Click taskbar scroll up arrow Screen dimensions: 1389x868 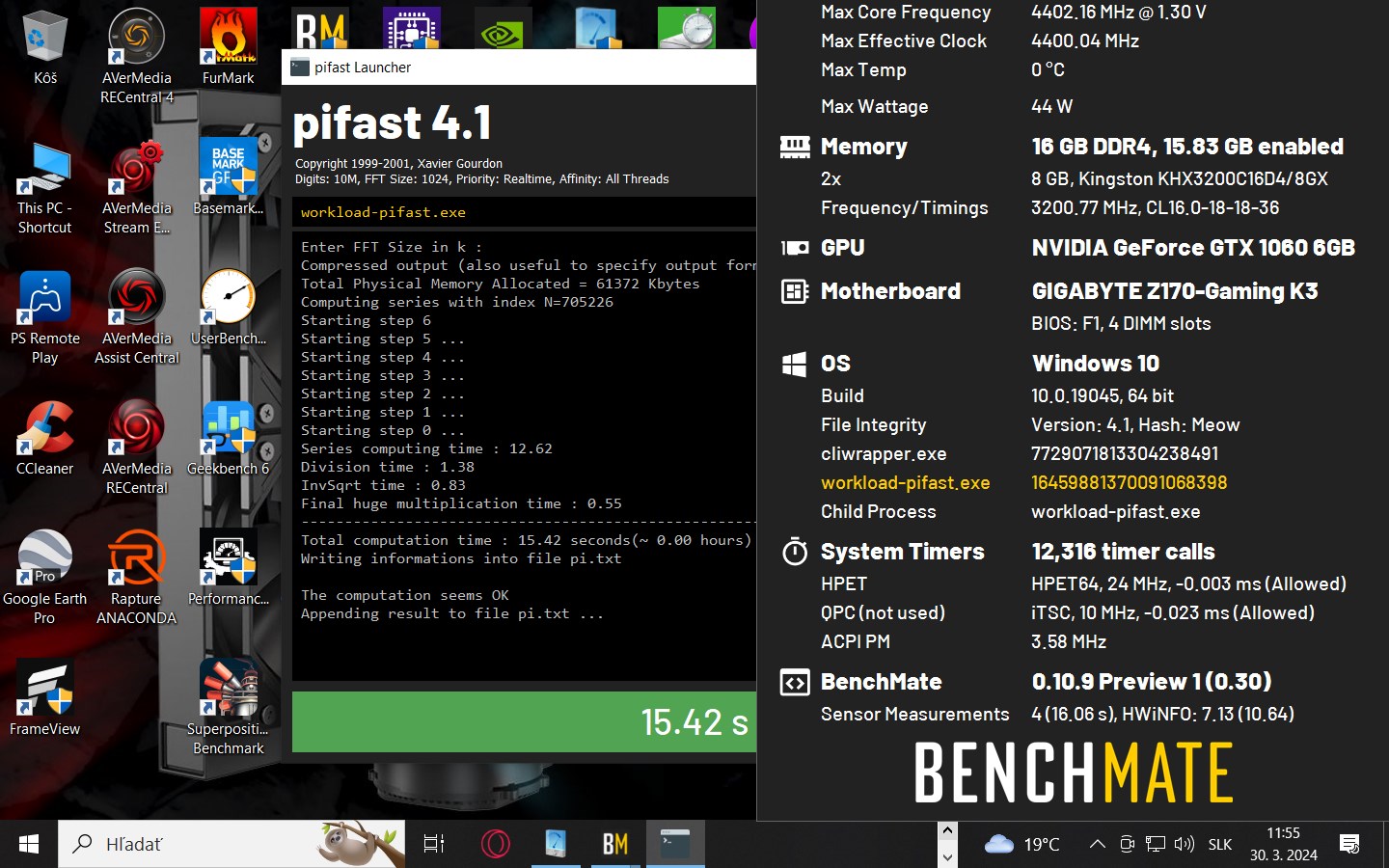coord(947,830)
